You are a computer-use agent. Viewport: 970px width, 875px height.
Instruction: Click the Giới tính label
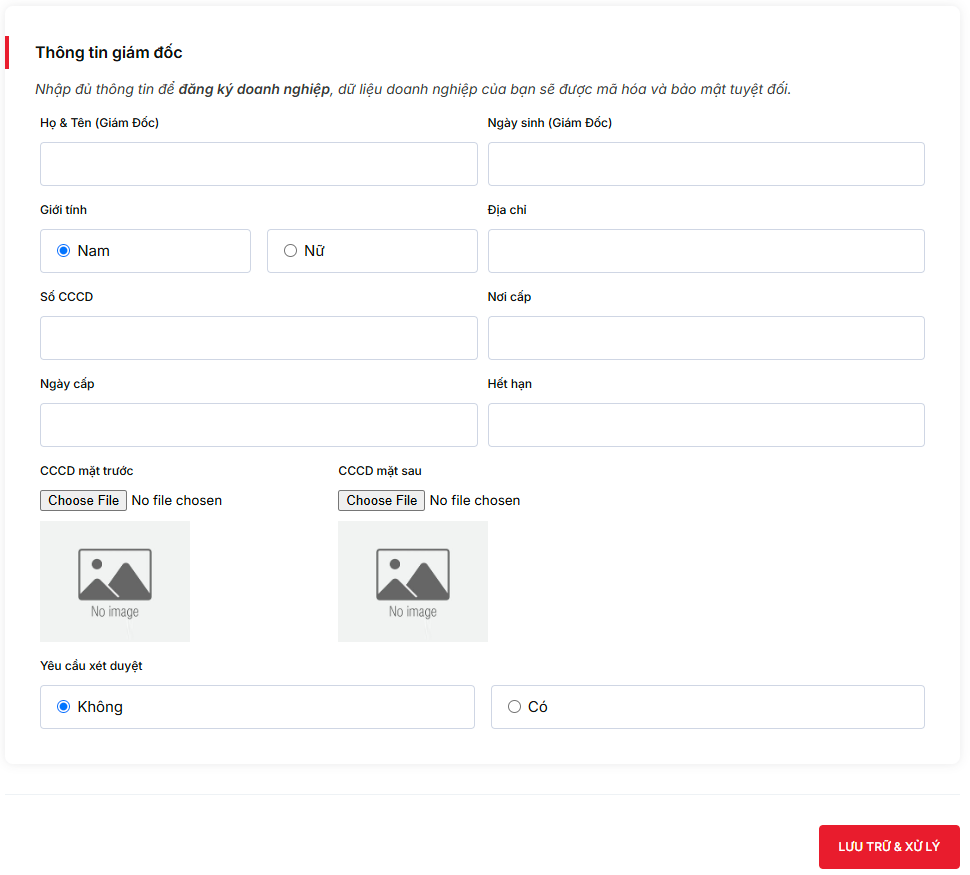click(x=64, y=210)
